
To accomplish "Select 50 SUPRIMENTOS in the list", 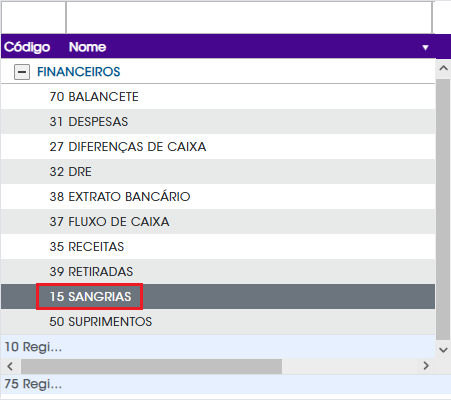I will [218, 322].
